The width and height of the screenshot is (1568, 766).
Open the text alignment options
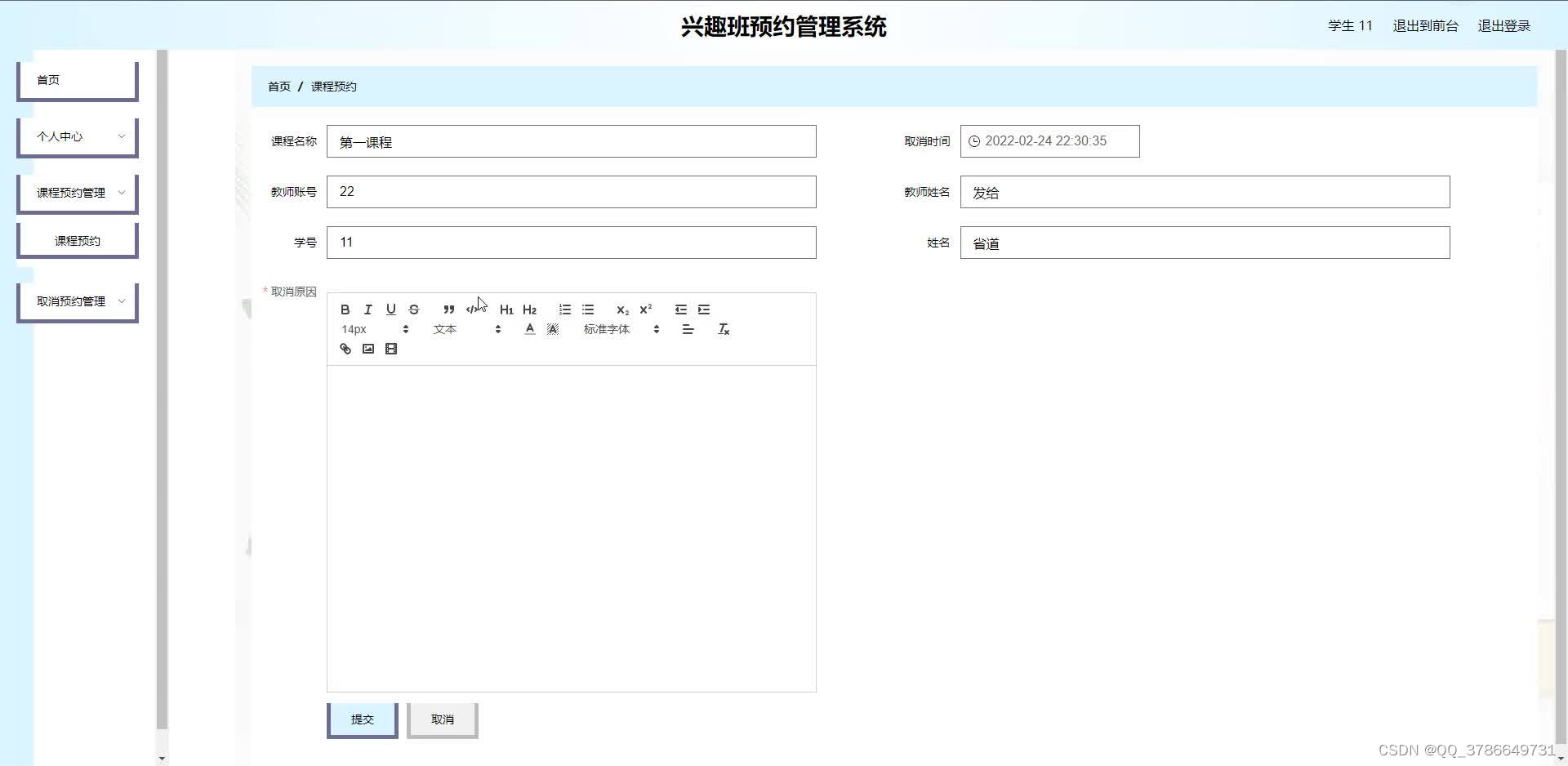click(688, 329)
